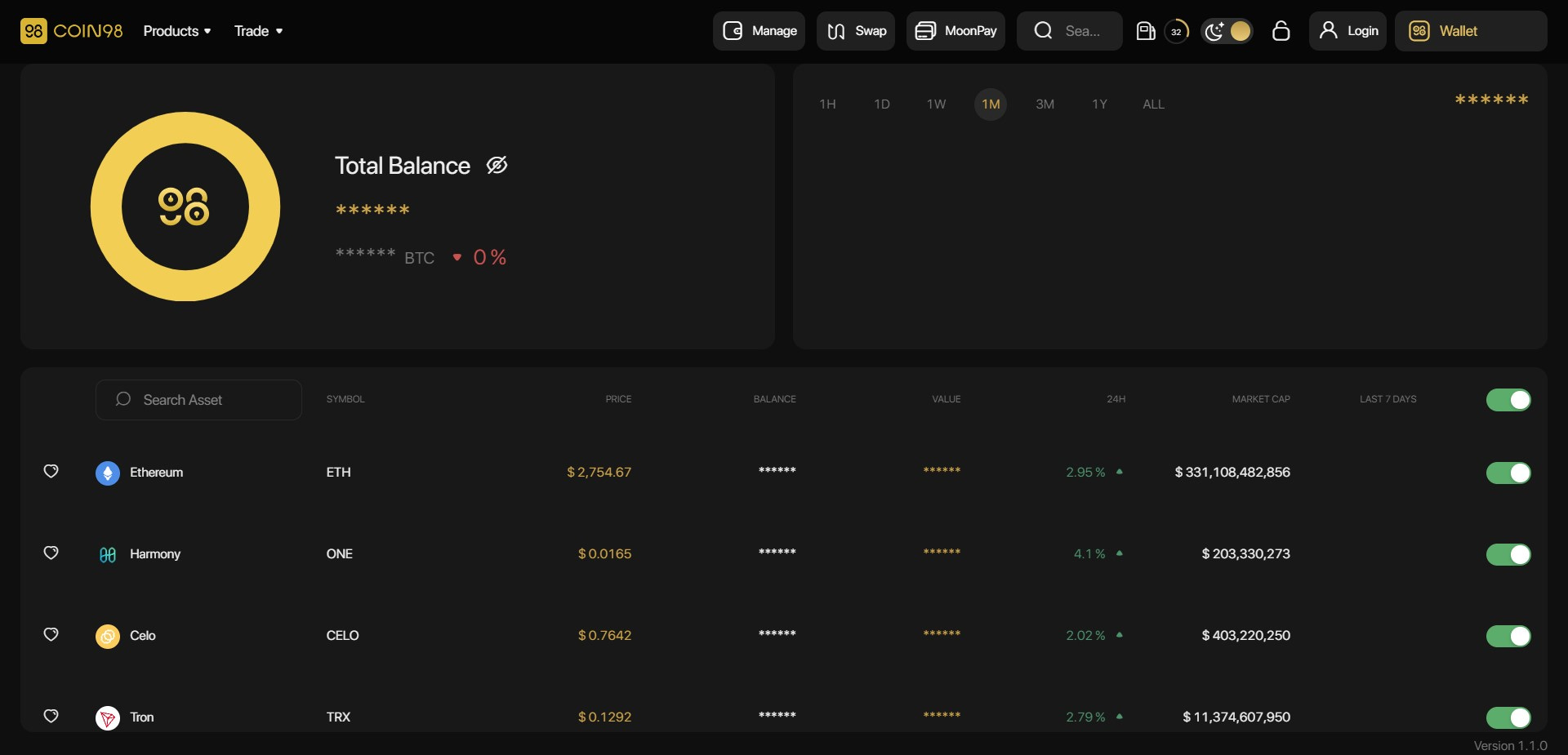Open the Wallet button
This screenshot has height=755, width=1568.
coord(1471,31)
